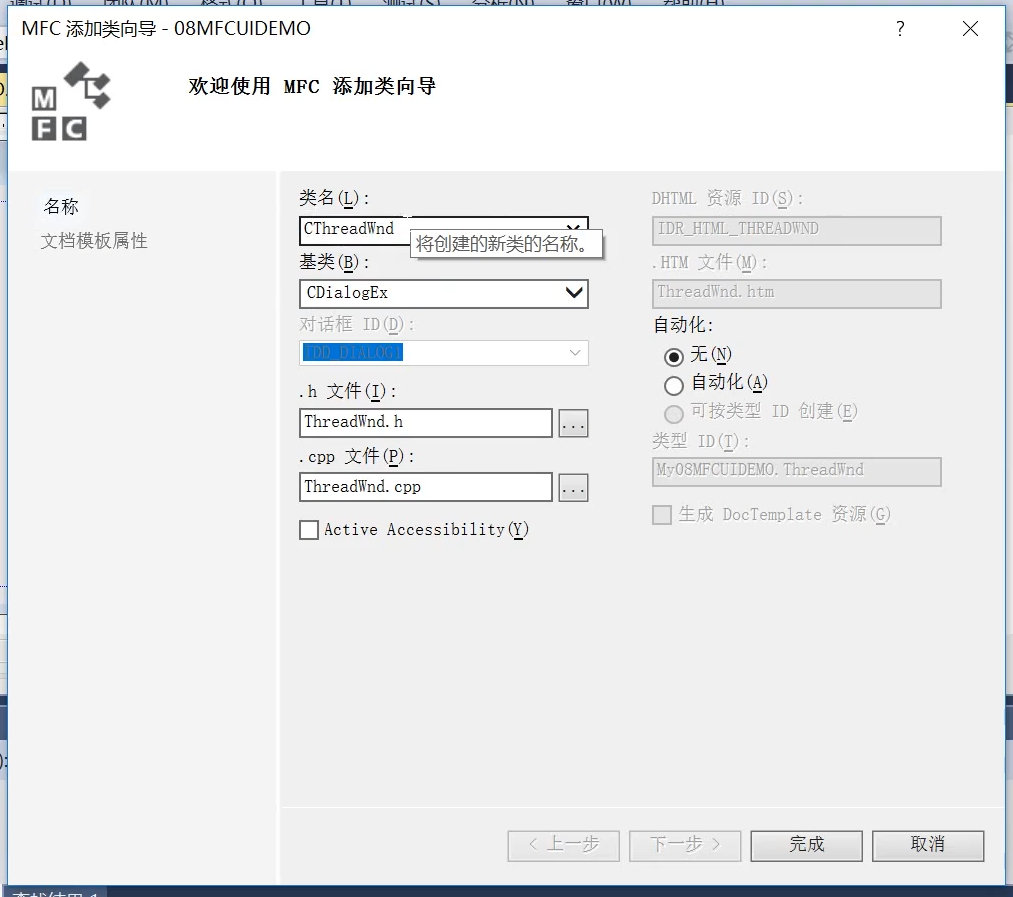Click the MFC wizard logo icon
Viewport: 1013px width, 897px height.
[x=71, y=101]
